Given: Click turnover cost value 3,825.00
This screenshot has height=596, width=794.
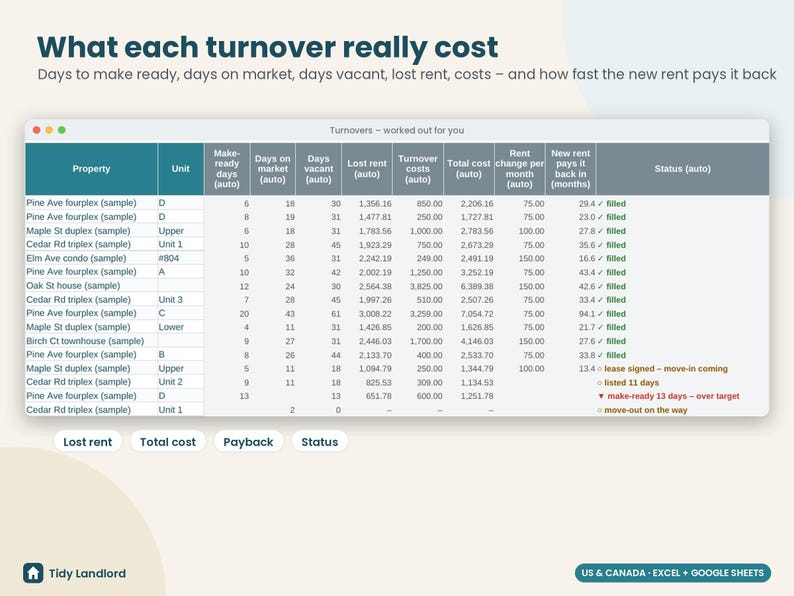Looking at the screenshot, I should point(426,287).
